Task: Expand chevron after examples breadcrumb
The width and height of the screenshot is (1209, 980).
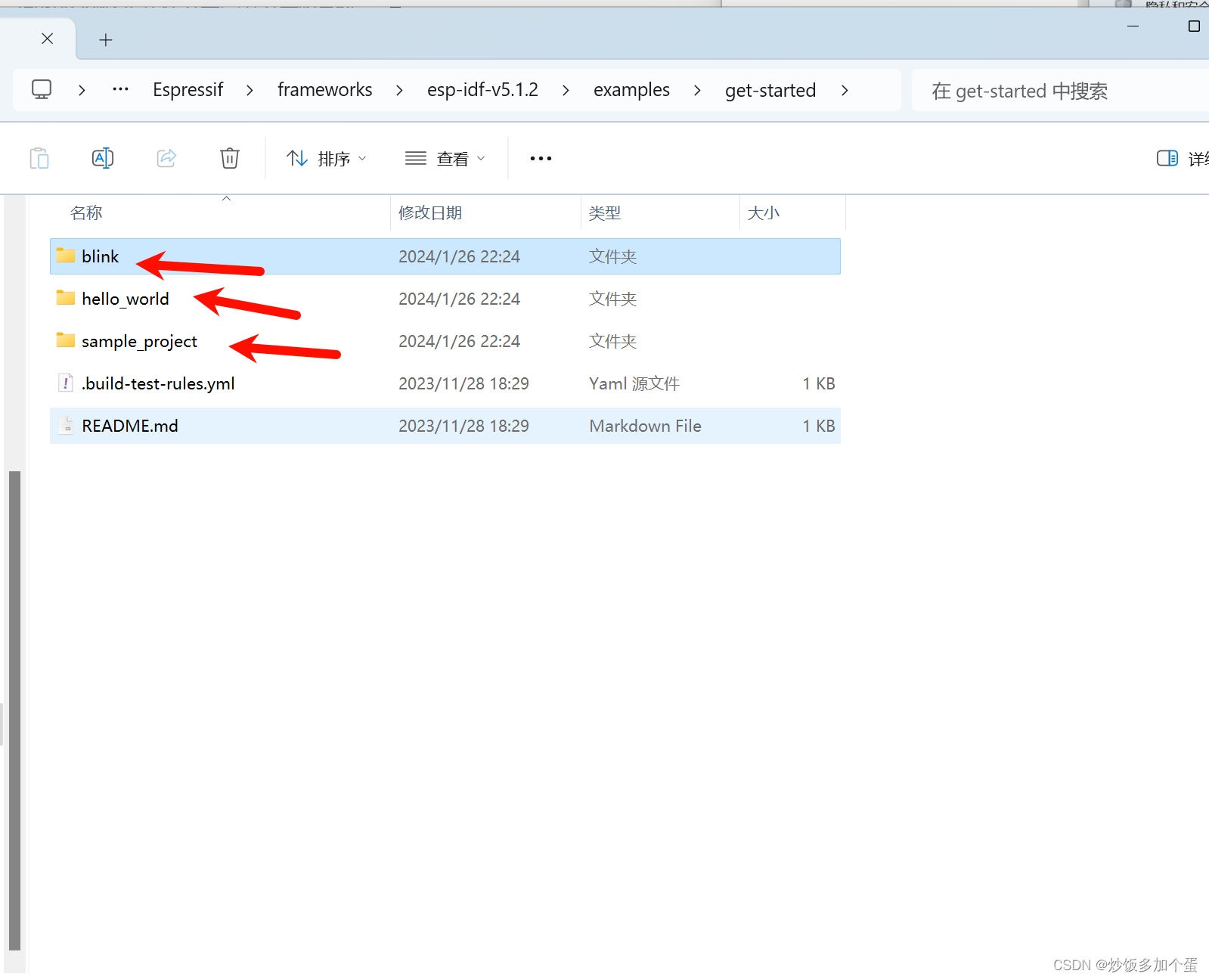Action: (697, 90)
